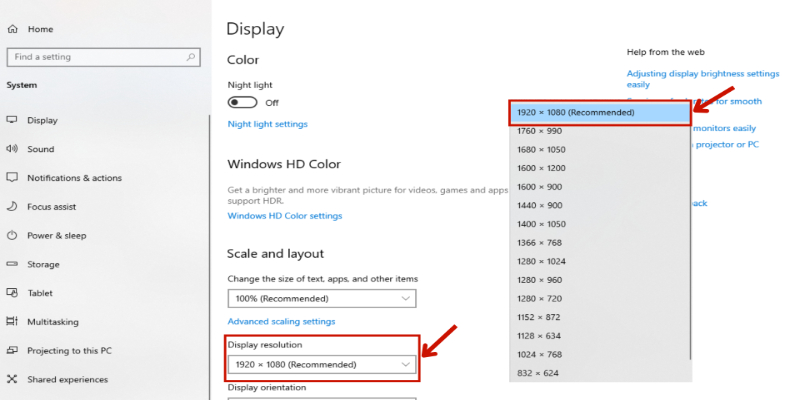Click the Focus assist moon icon
This screenshot has width=800, height=400.
tap(12, 207)
